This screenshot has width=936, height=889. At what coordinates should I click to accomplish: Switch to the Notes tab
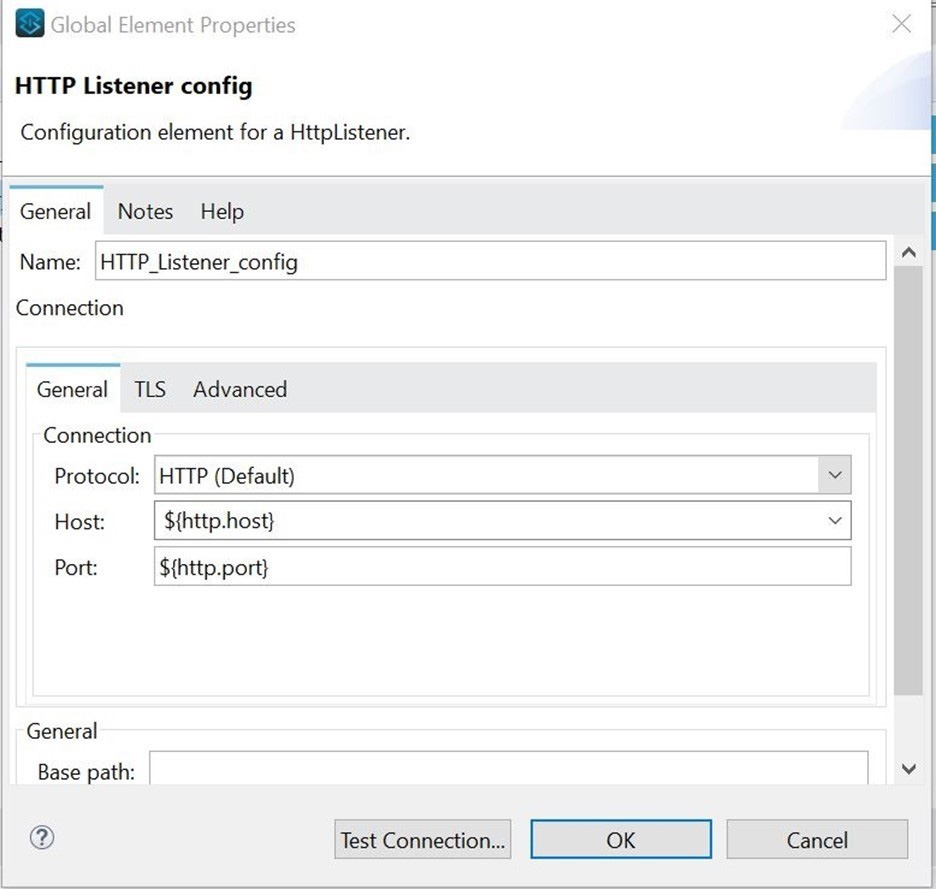tap(145, 211)
